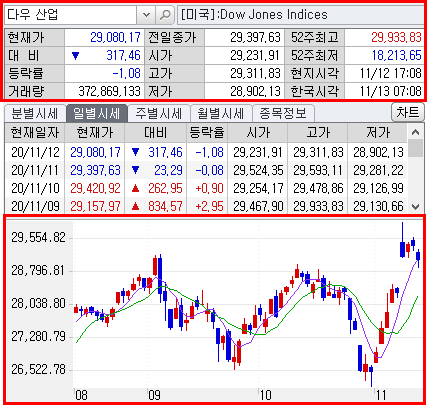Click the 현재일자 column header
This screenshot has height=405, width=427.
pyautogui.click(x=34, y=133)
